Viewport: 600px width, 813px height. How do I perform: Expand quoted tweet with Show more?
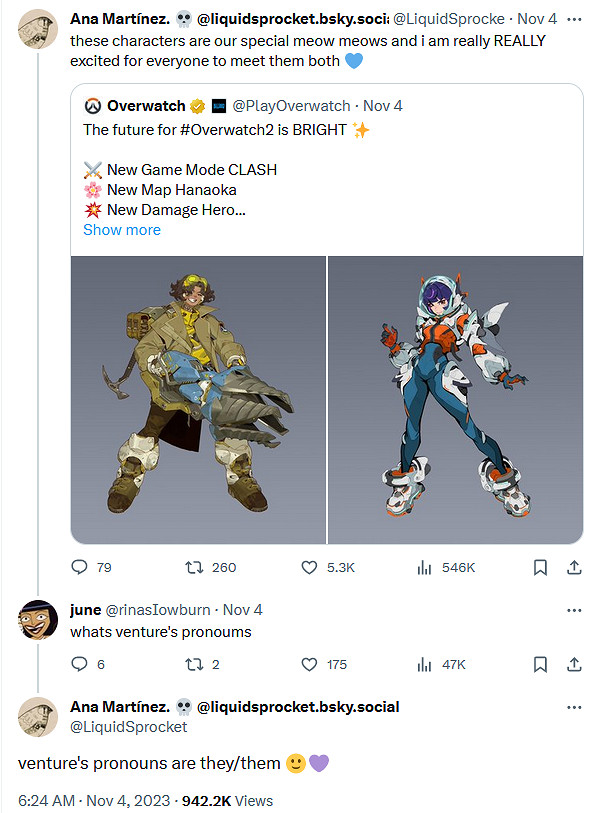(x=122, y=230)
